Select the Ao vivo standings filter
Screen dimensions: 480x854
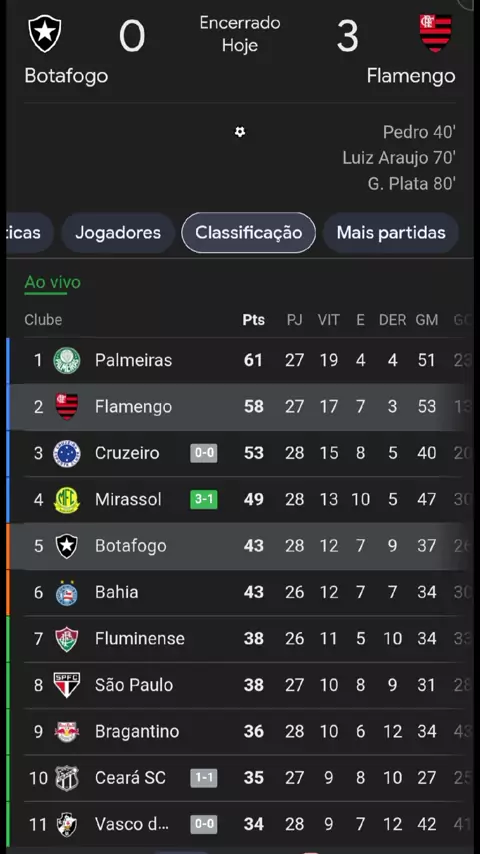tap(52, 283)
